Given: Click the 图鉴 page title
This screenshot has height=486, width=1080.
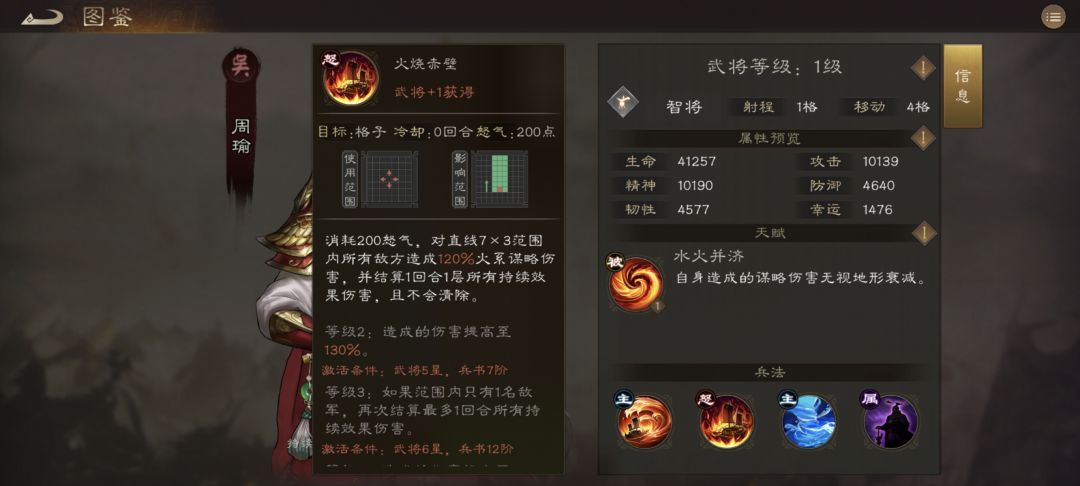Looking at the screenshot, I should (x=107, y=17).
